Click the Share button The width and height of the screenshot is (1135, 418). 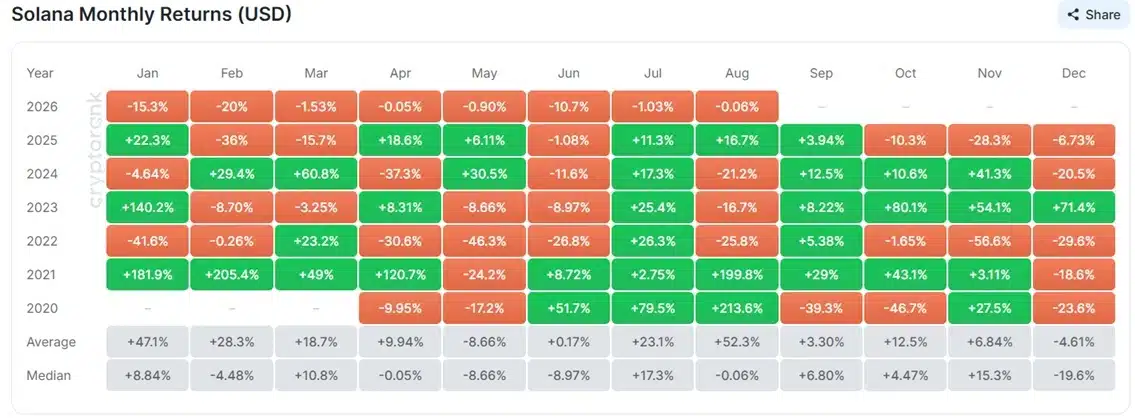click(1093, 14)
